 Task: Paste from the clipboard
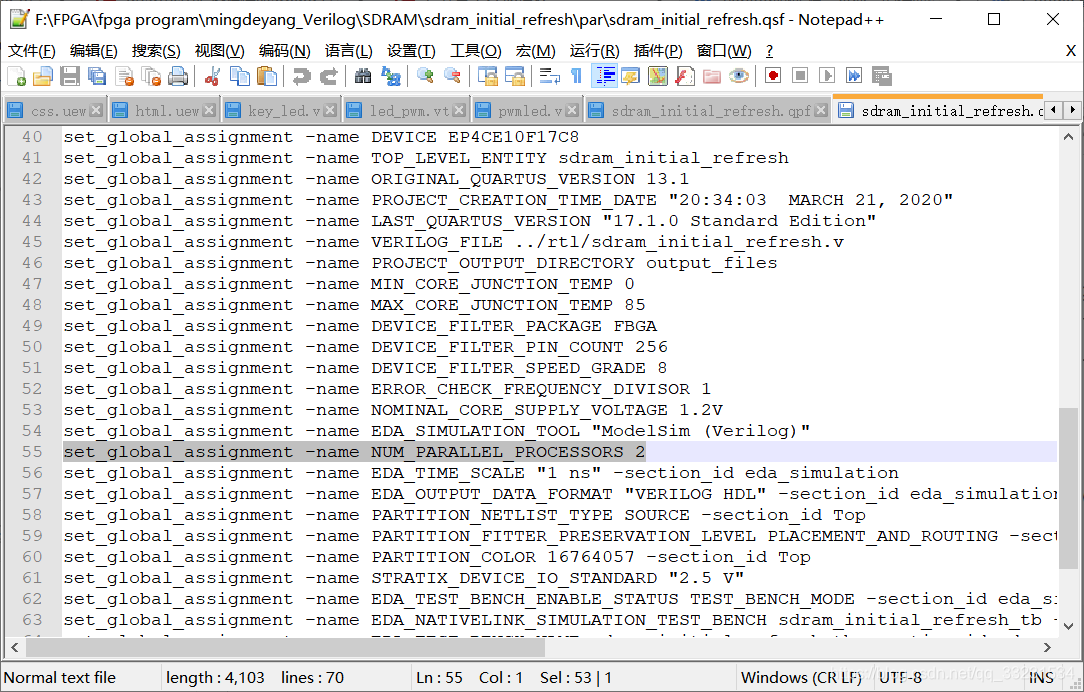pyautogui.click(x=265, y=76)
